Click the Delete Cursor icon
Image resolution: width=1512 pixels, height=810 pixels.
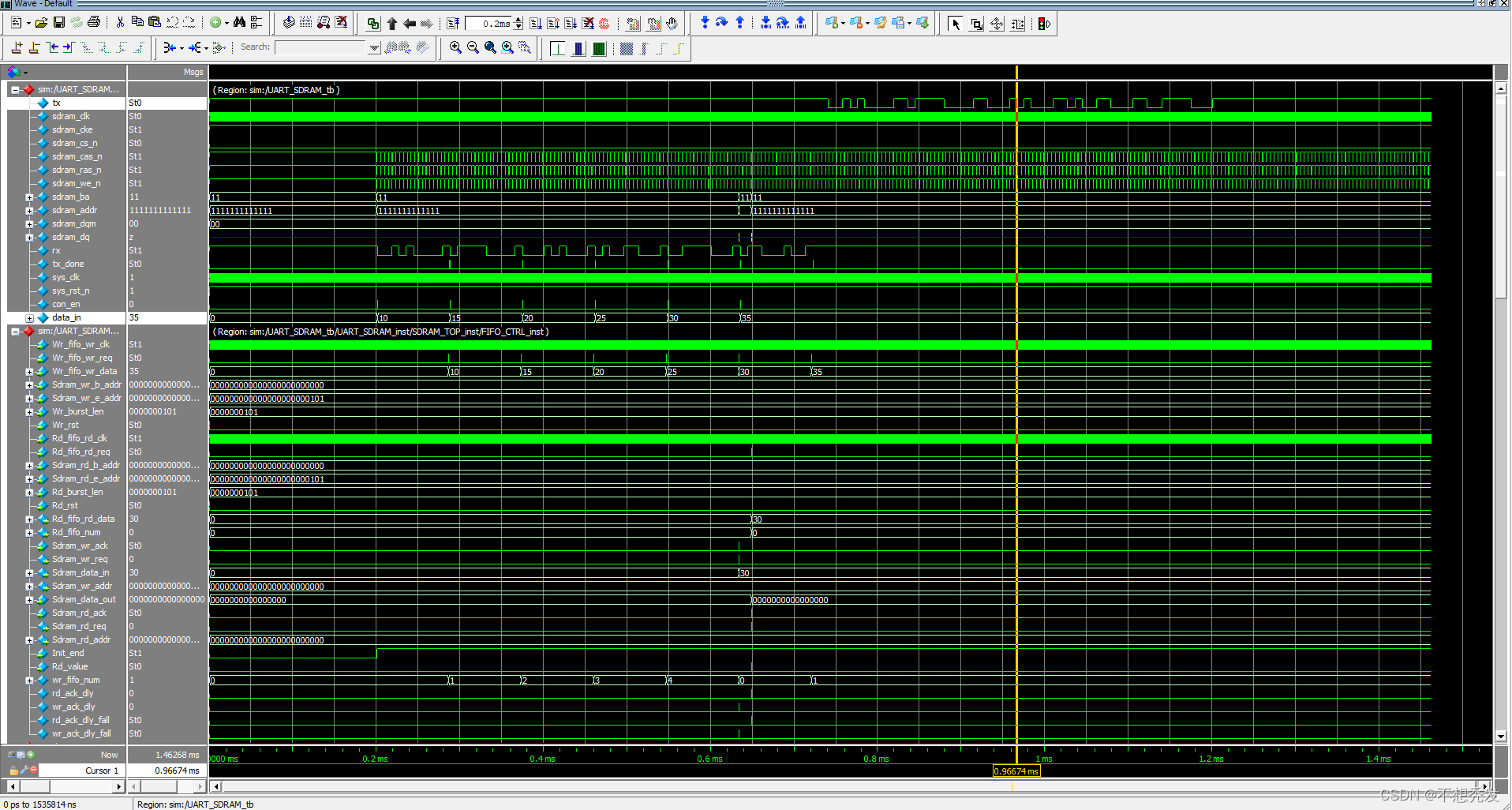(x=34, y=48)
